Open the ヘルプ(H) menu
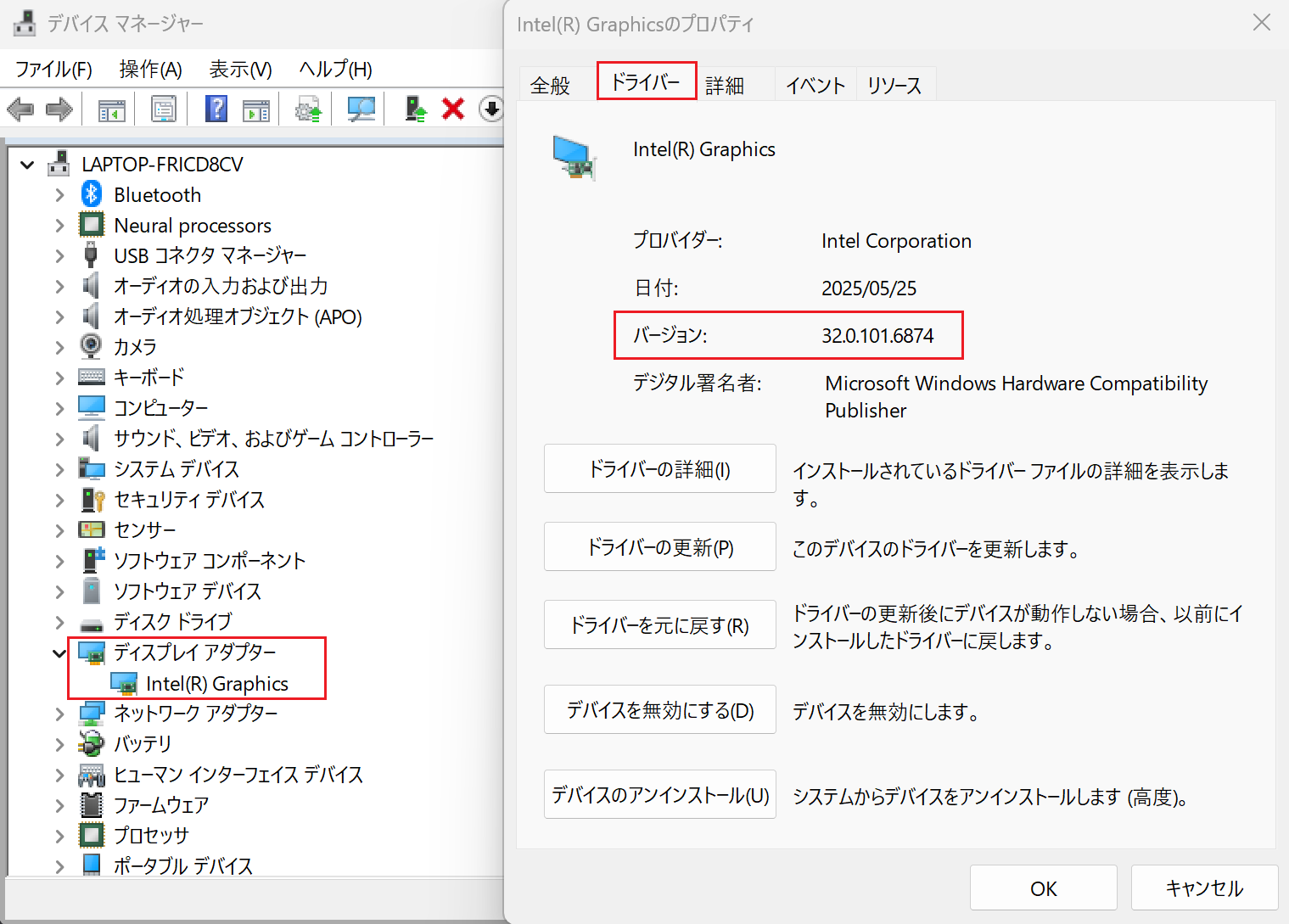Screen dimensions: 1289x924 click(x=336, y=69)
